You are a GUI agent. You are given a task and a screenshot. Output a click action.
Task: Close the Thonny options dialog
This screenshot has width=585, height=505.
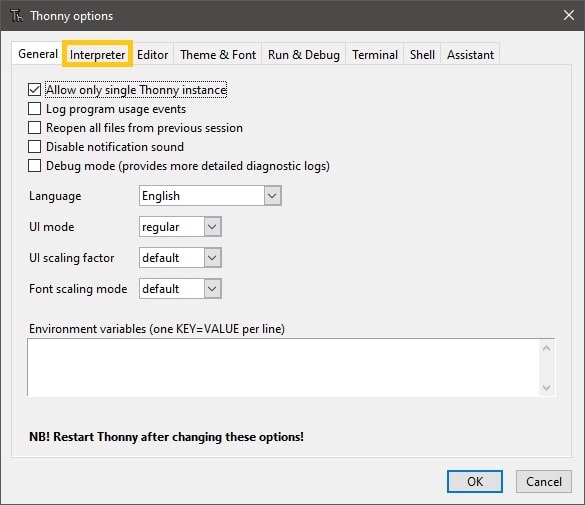(x=569, y=15)
